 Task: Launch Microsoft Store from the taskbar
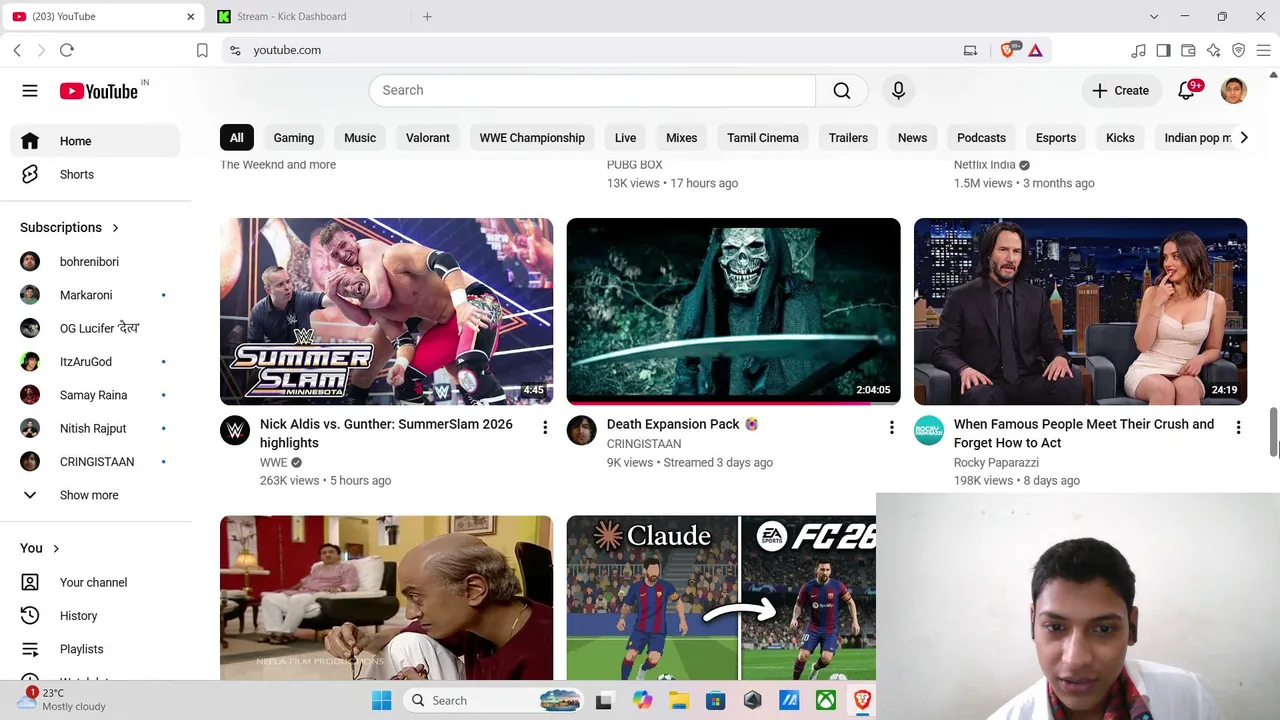pyautogui.click(x=715, y=700)
